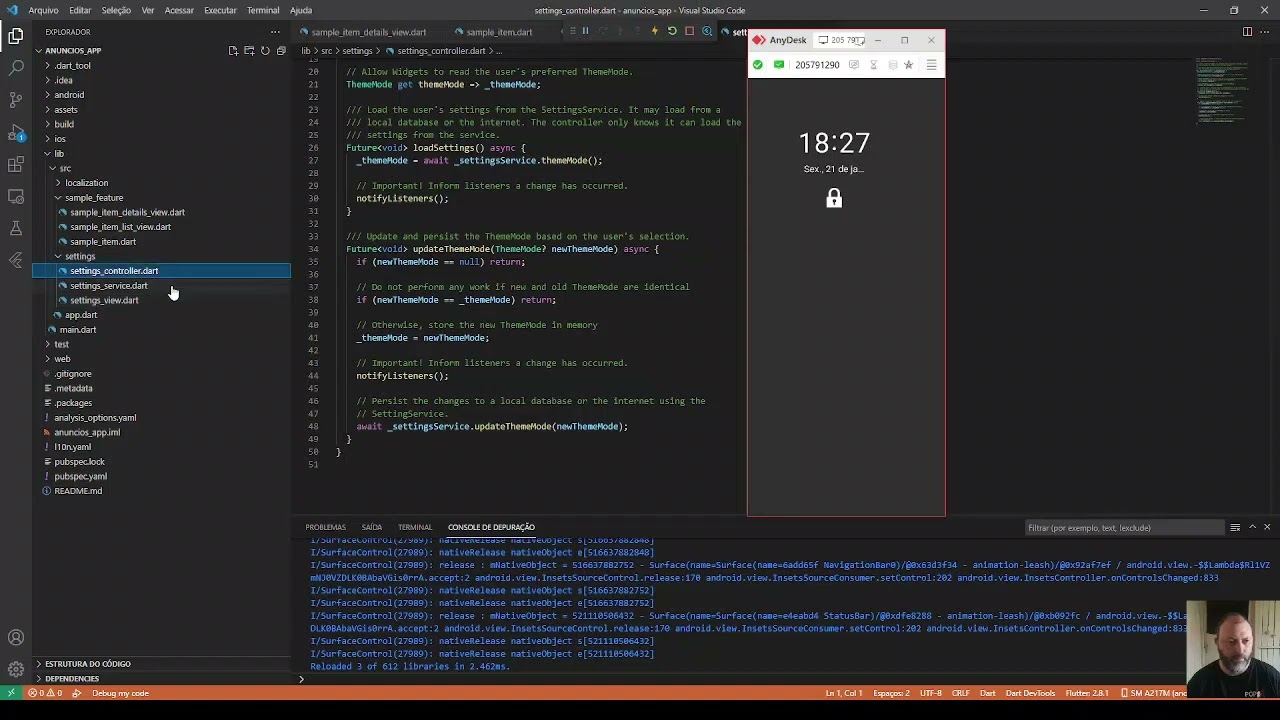
Task: Open the Run and Debug view
Action: (16, 132)
